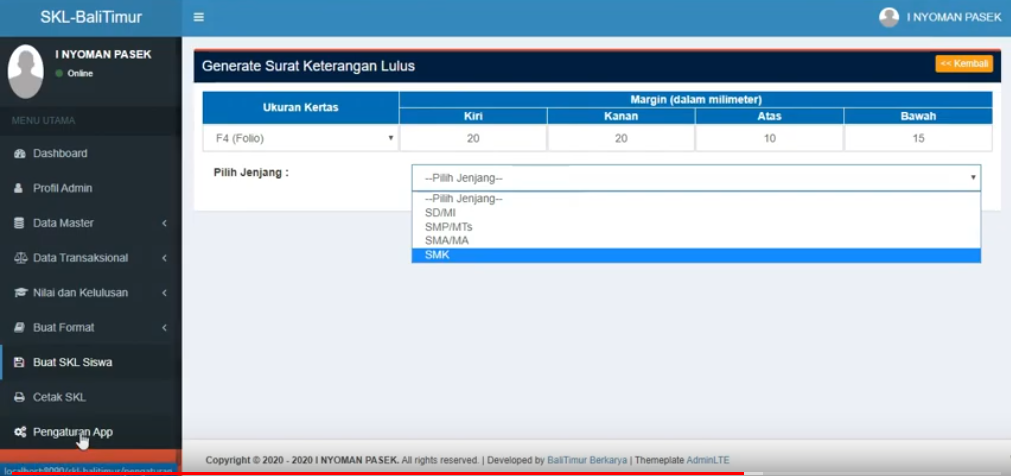Click the Atas margin field showing 10

[x=769, y=138]
